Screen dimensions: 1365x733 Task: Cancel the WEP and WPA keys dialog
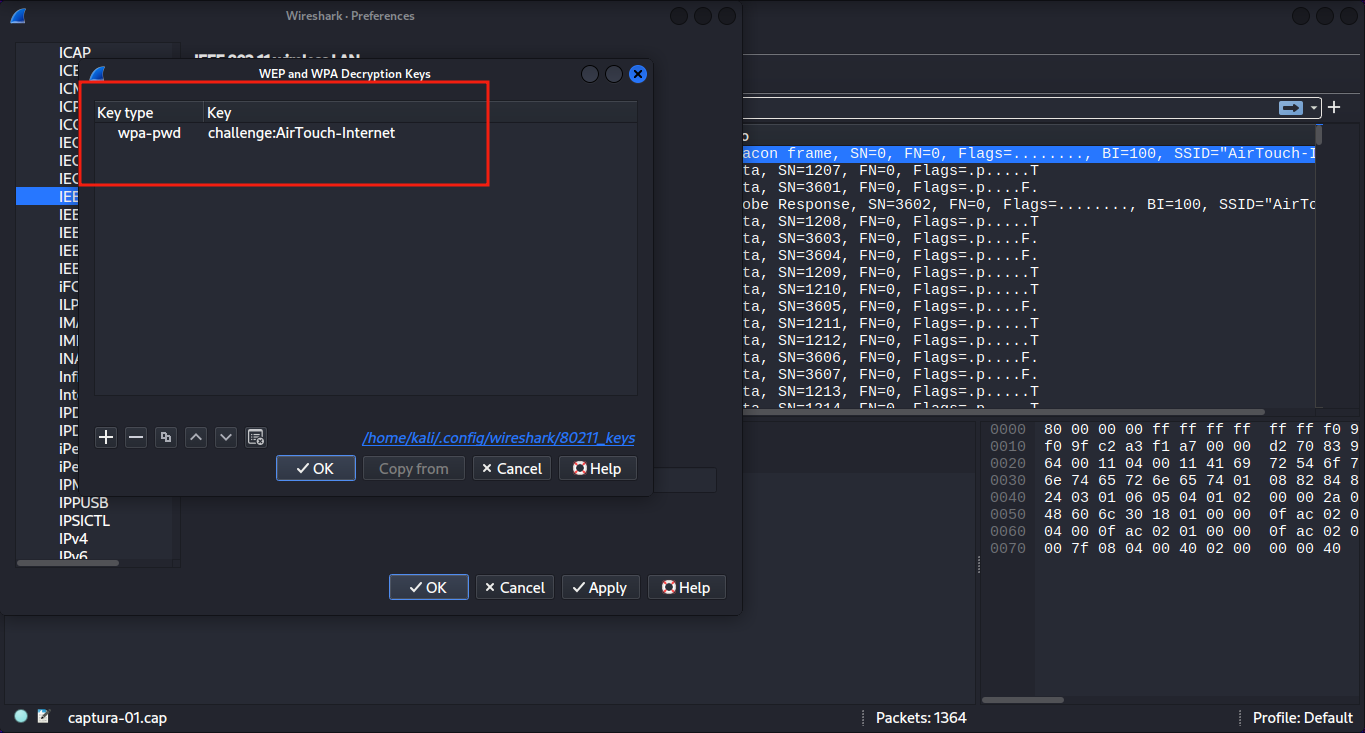click(511, 468)
